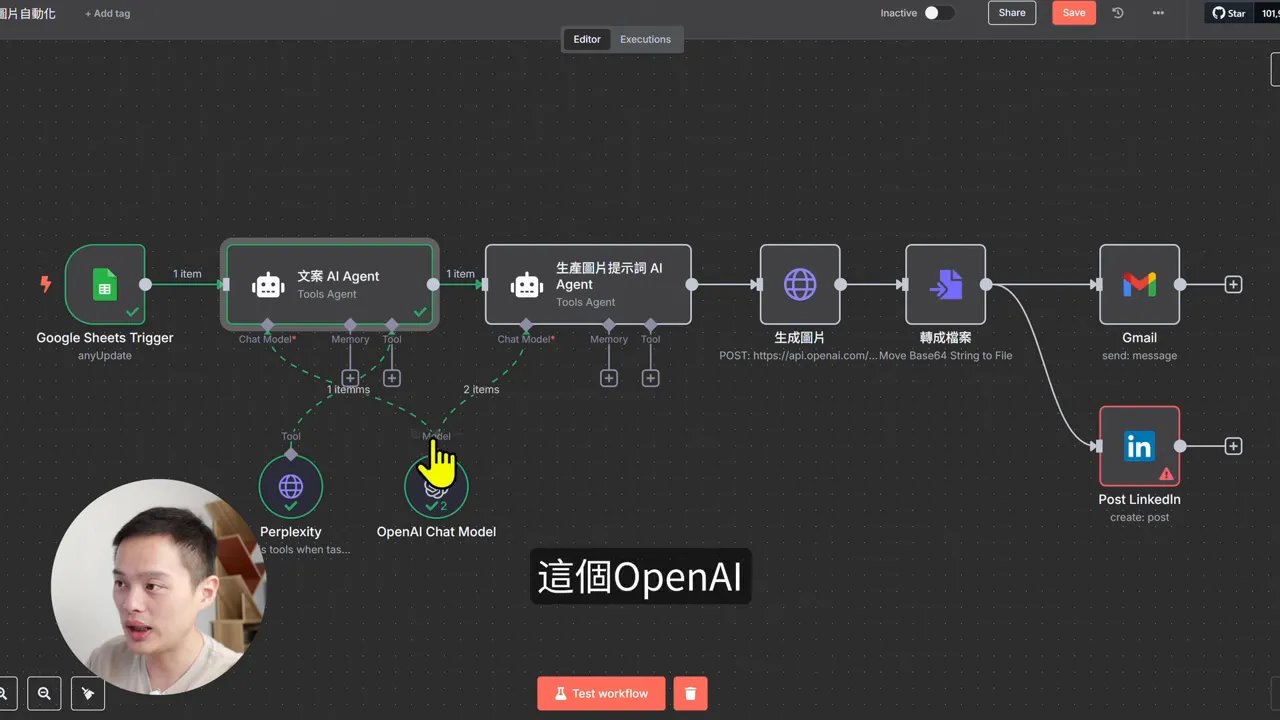Click the 'POST: https://api.openai.com/...' text
The height and width of the screenshot is (720, 1280).
pyautogui.click(x=798, y=356)
